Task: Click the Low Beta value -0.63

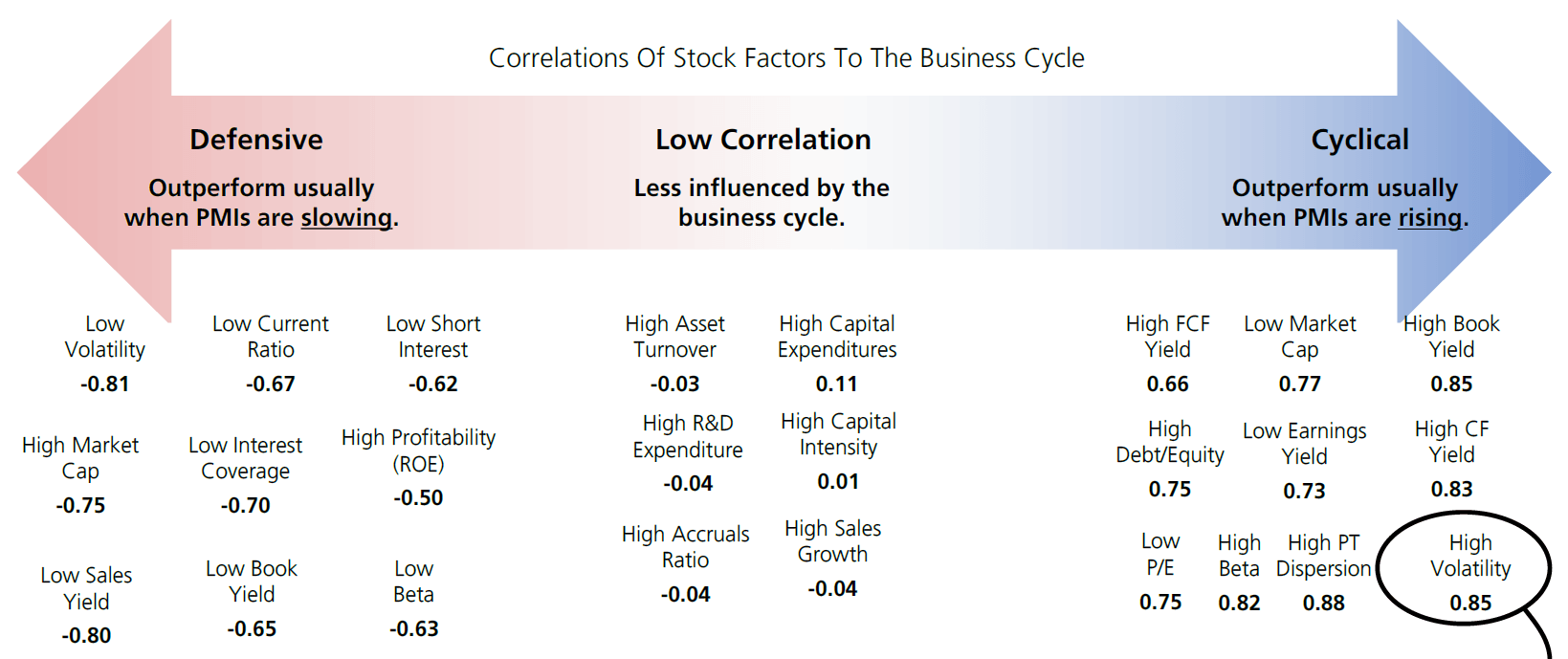Action: [x=414, y=628]
